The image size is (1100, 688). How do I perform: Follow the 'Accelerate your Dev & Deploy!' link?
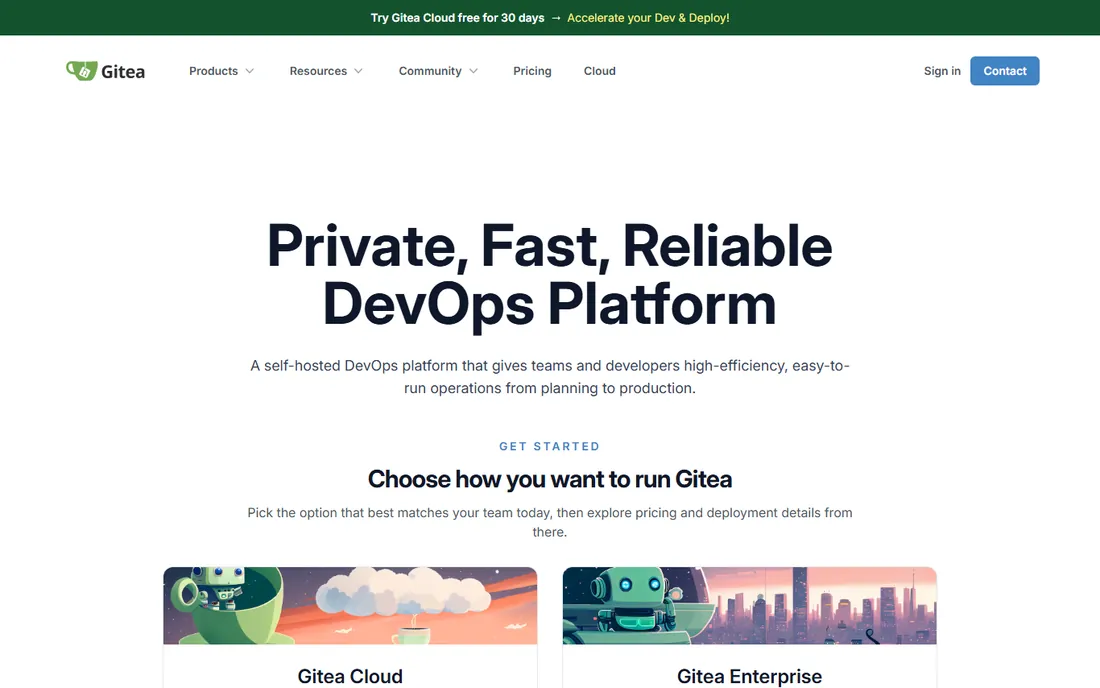pyautogui.click(x=648, y=18)
